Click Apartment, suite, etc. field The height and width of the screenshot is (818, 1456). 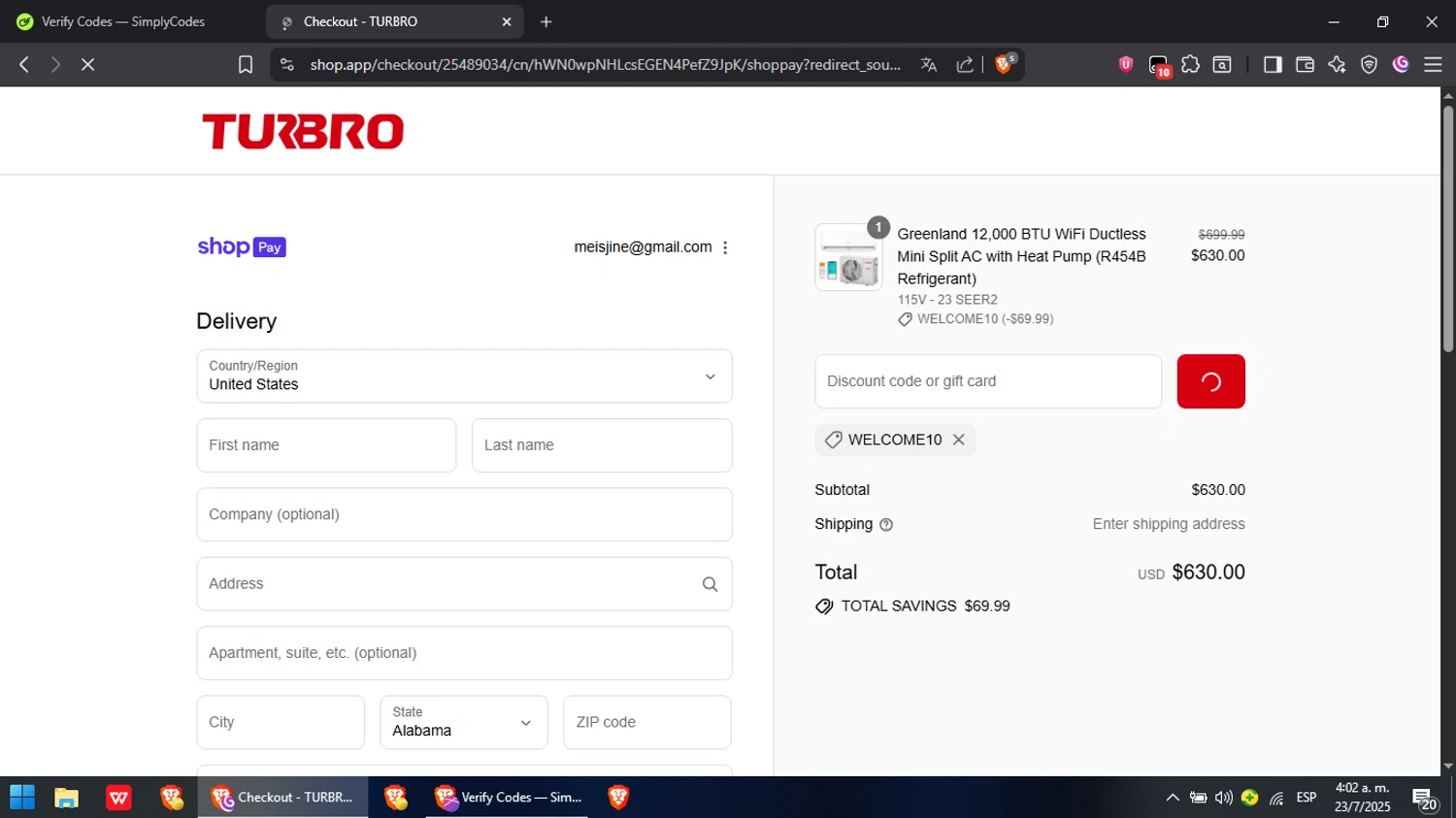pos(464,653)
